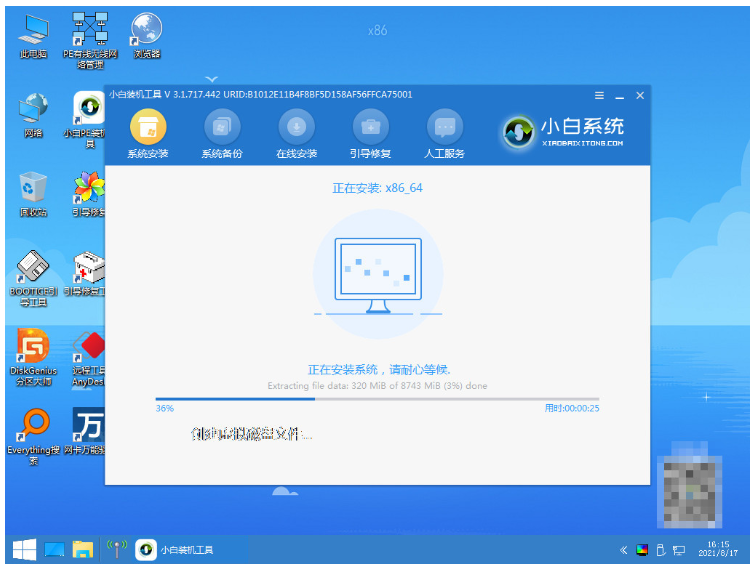Switch to 在线安装 section
The width and height of the screenshot is (750, 575).
tap(296, 127)
